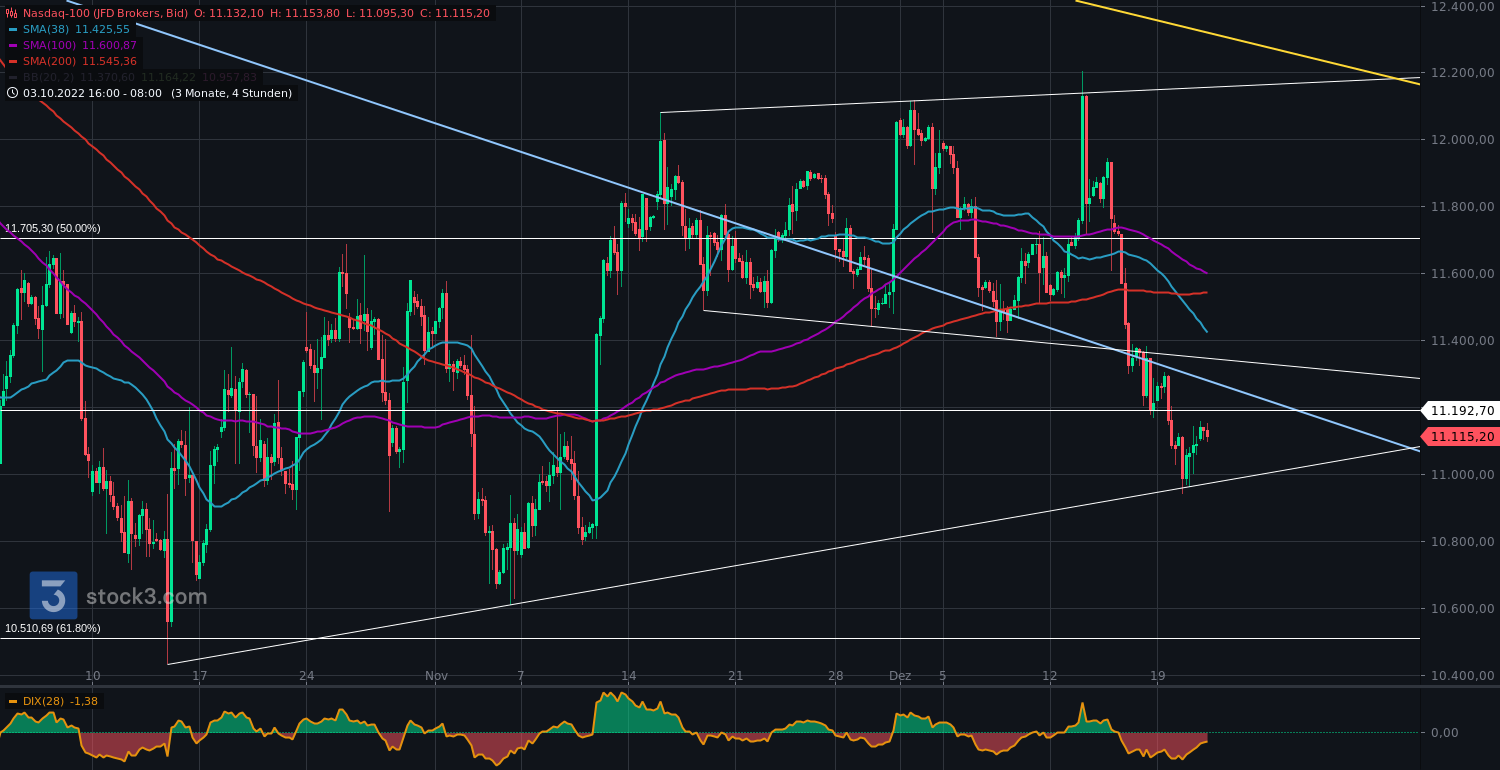This screenshot has height=770, width=1500.
Task: Click the 11.705,30 (50.00%) Fibonacci label
Action: tap(52, 228)
